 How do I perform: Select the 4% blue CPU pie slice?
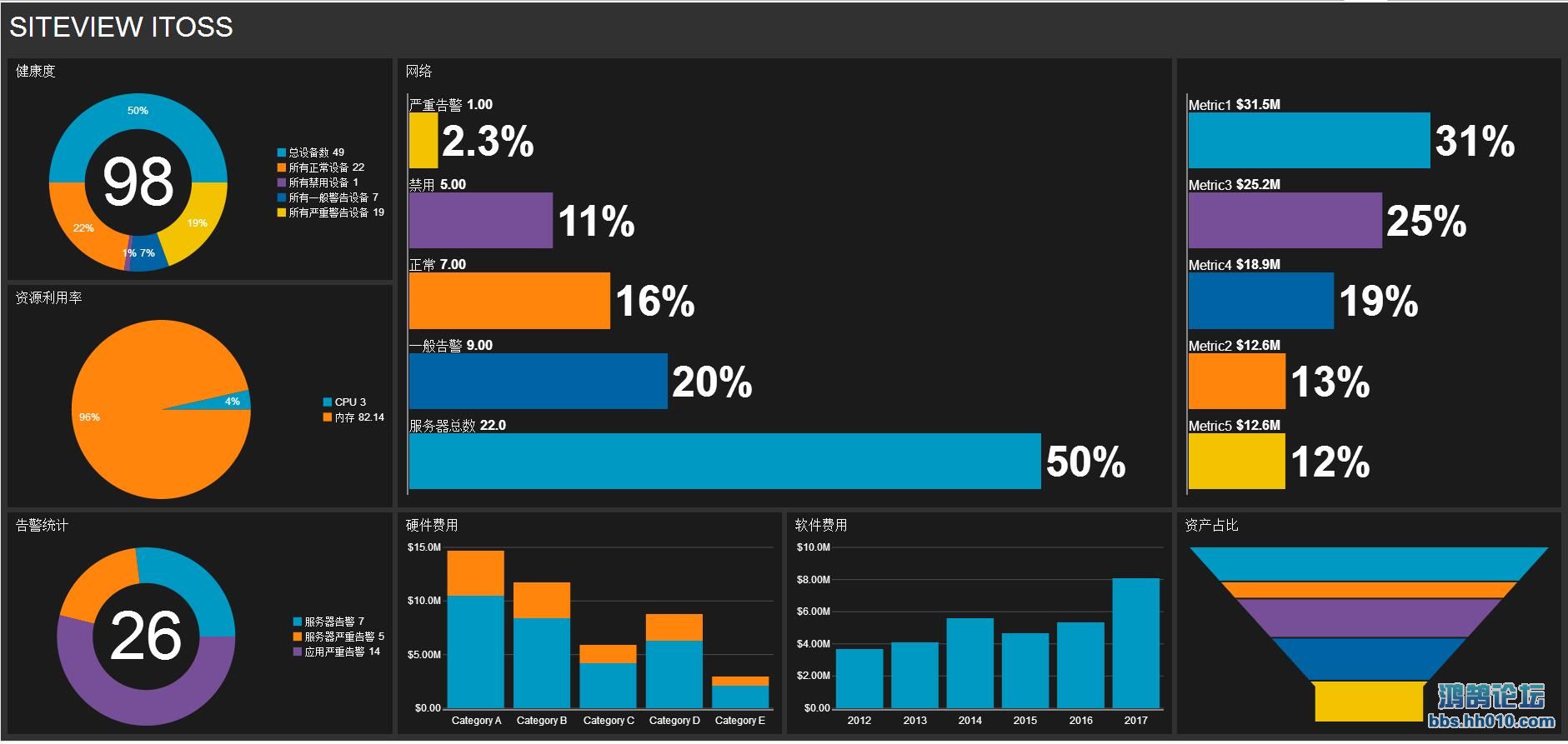click(x=227, y=401)
